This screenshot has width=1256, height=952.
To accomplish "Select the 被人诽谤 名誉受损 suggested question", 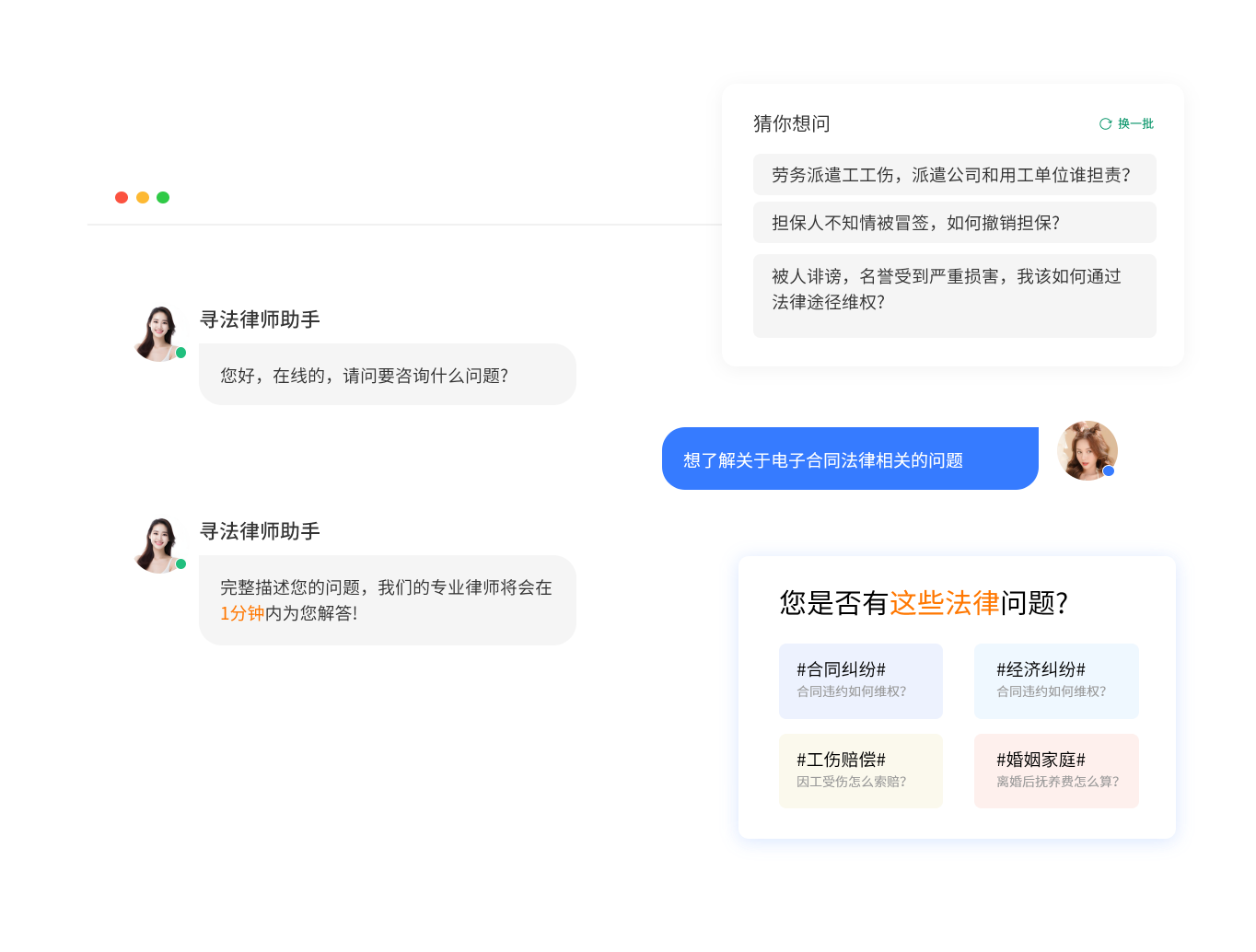I will [955, 296].
